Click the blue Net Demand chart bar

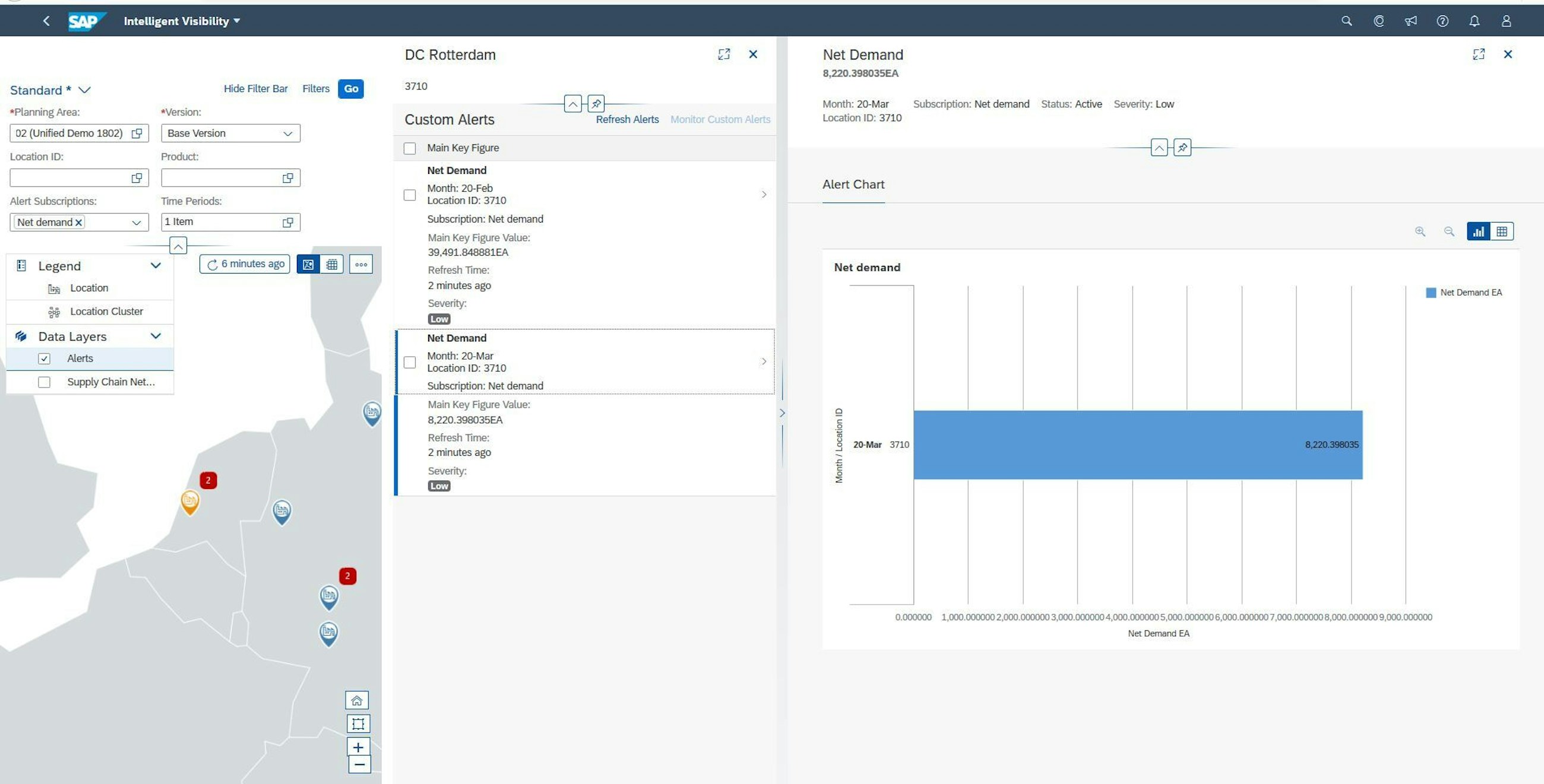click(x=1137, y=445)
